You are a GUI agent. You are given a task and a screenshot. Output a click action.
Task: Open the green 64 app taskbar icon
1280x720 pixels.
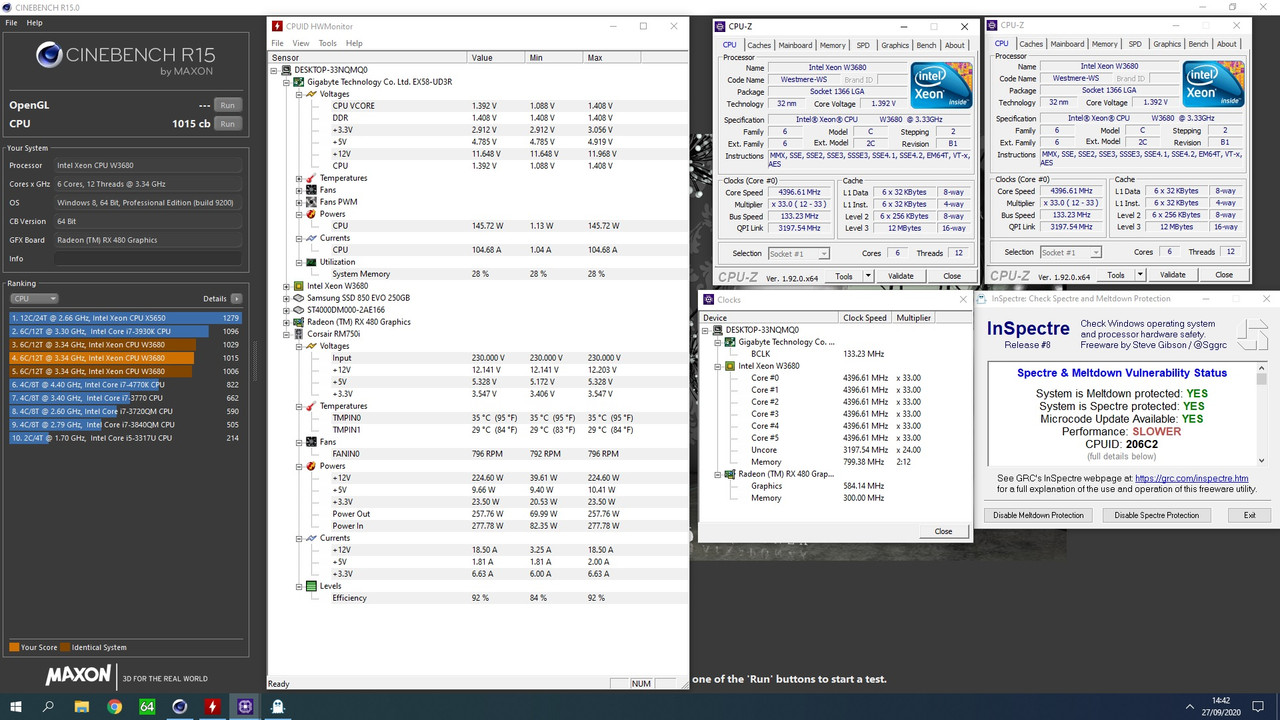point(147,706)
